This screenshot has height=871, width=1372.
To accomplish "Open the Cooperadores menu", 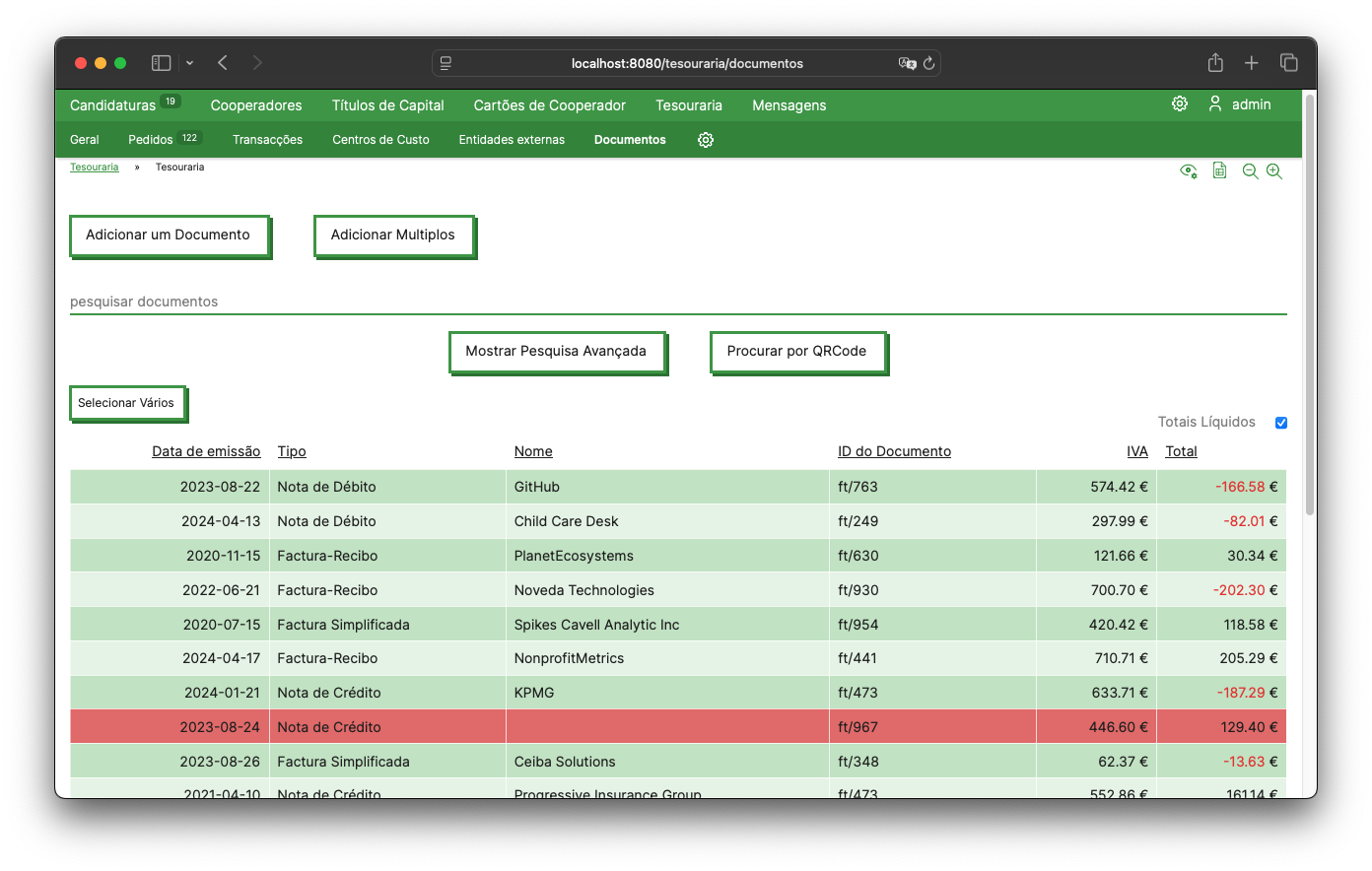I will (x=256, y=105).
